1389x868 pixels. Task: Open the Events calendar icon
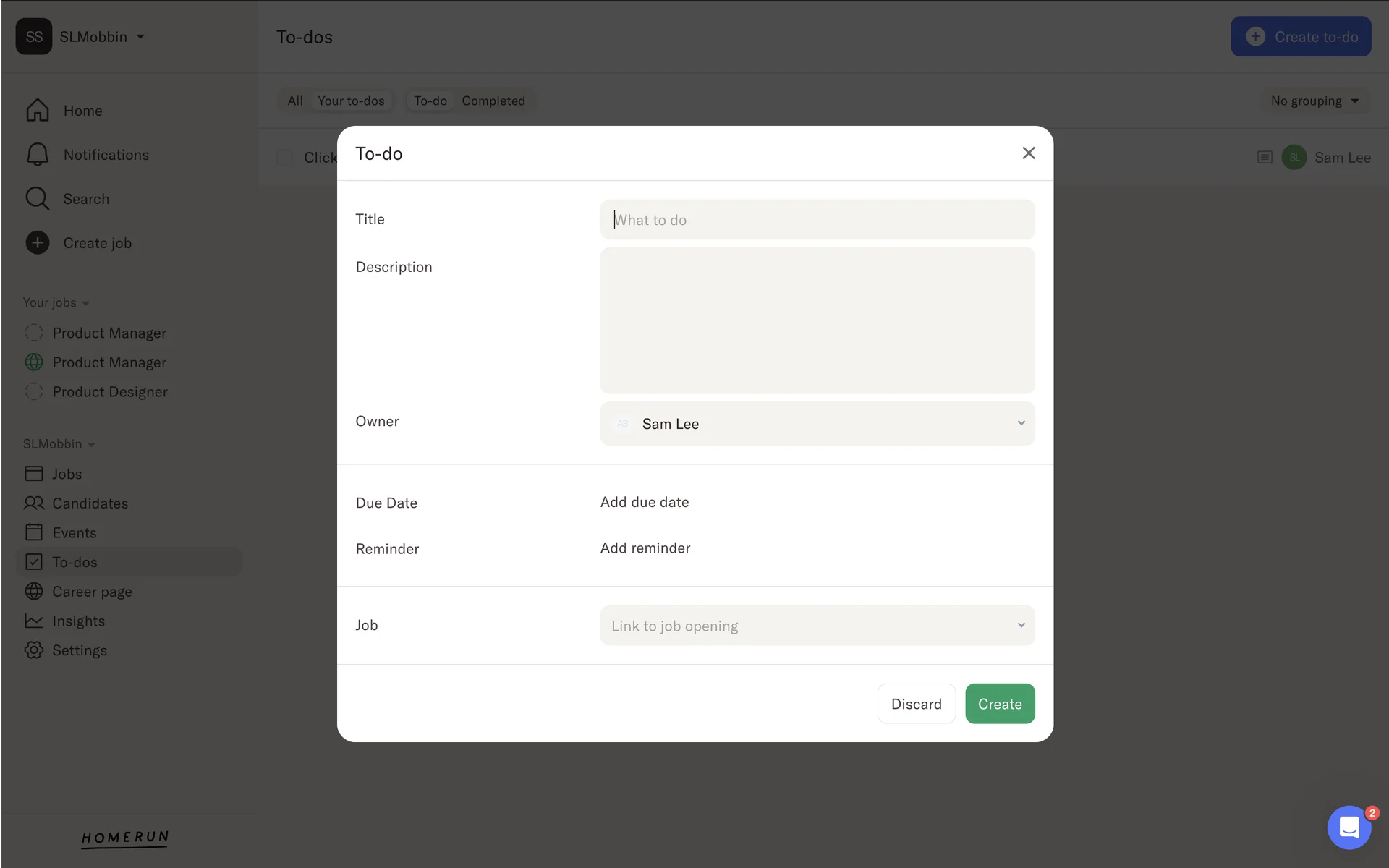click(x=34, y=532)
